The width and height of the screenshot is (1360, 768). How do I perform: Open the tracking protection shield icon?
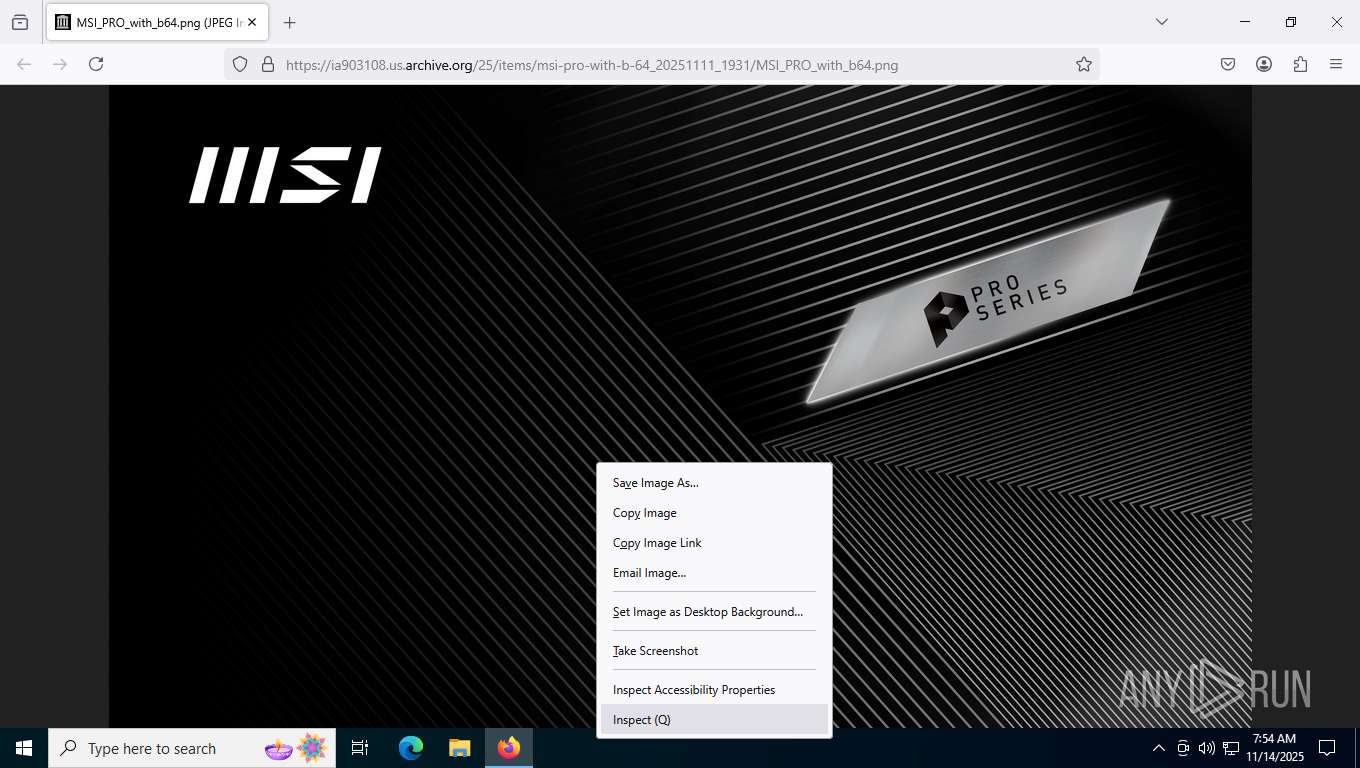point(240,64)
